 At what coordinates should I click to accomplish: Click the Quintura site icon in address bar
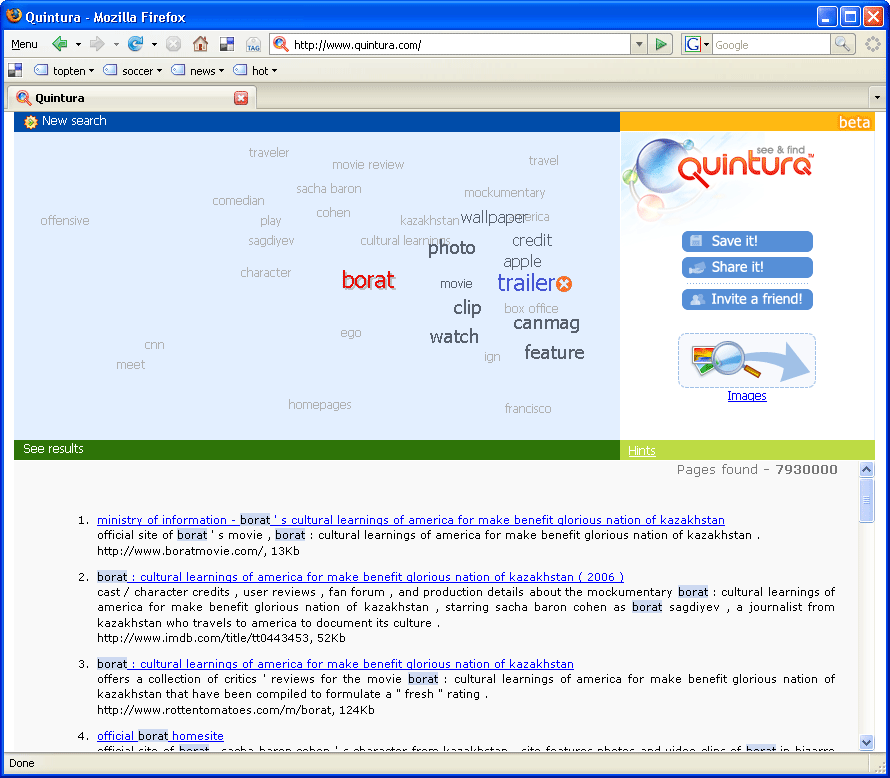click(280, 44)
